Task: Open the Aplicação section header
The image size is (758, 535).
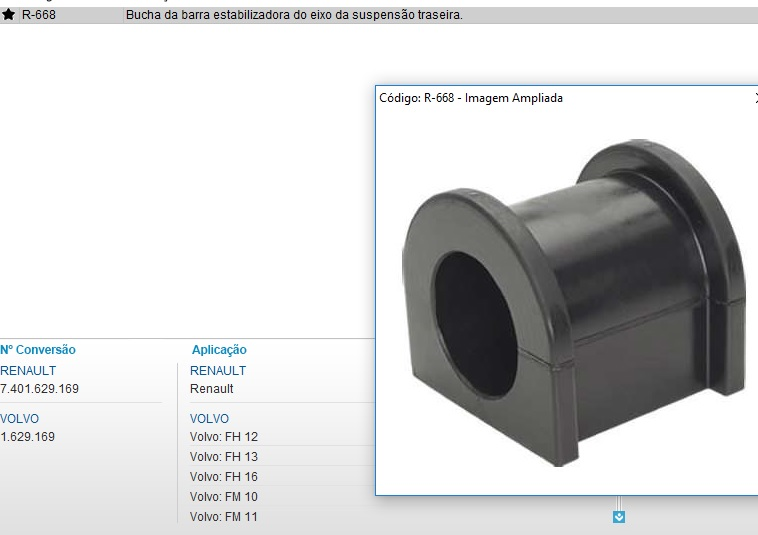Action: [219, 350]
